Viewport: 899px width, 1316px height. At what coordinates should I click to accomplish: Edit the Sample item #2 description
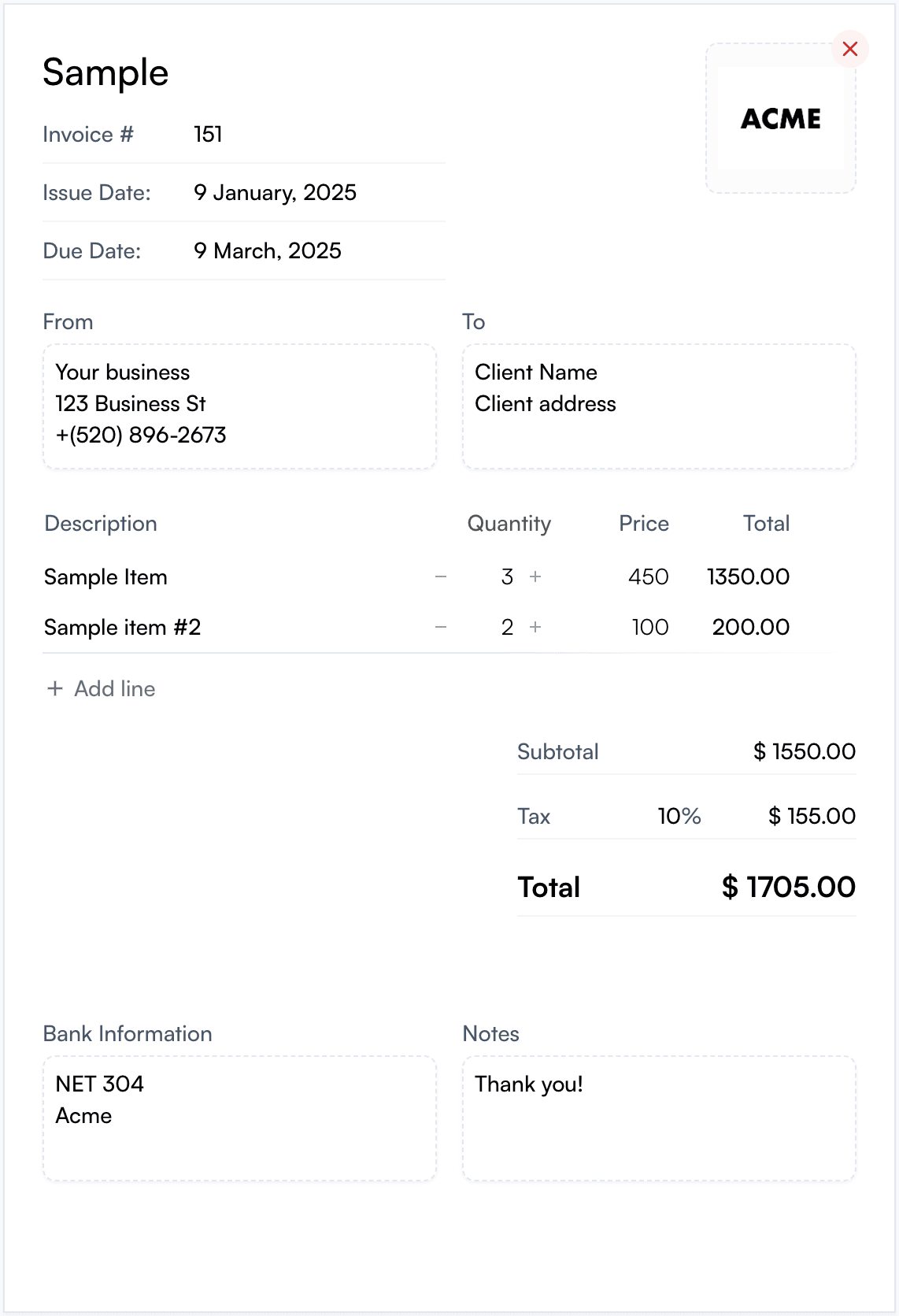[x=123, y=628]
